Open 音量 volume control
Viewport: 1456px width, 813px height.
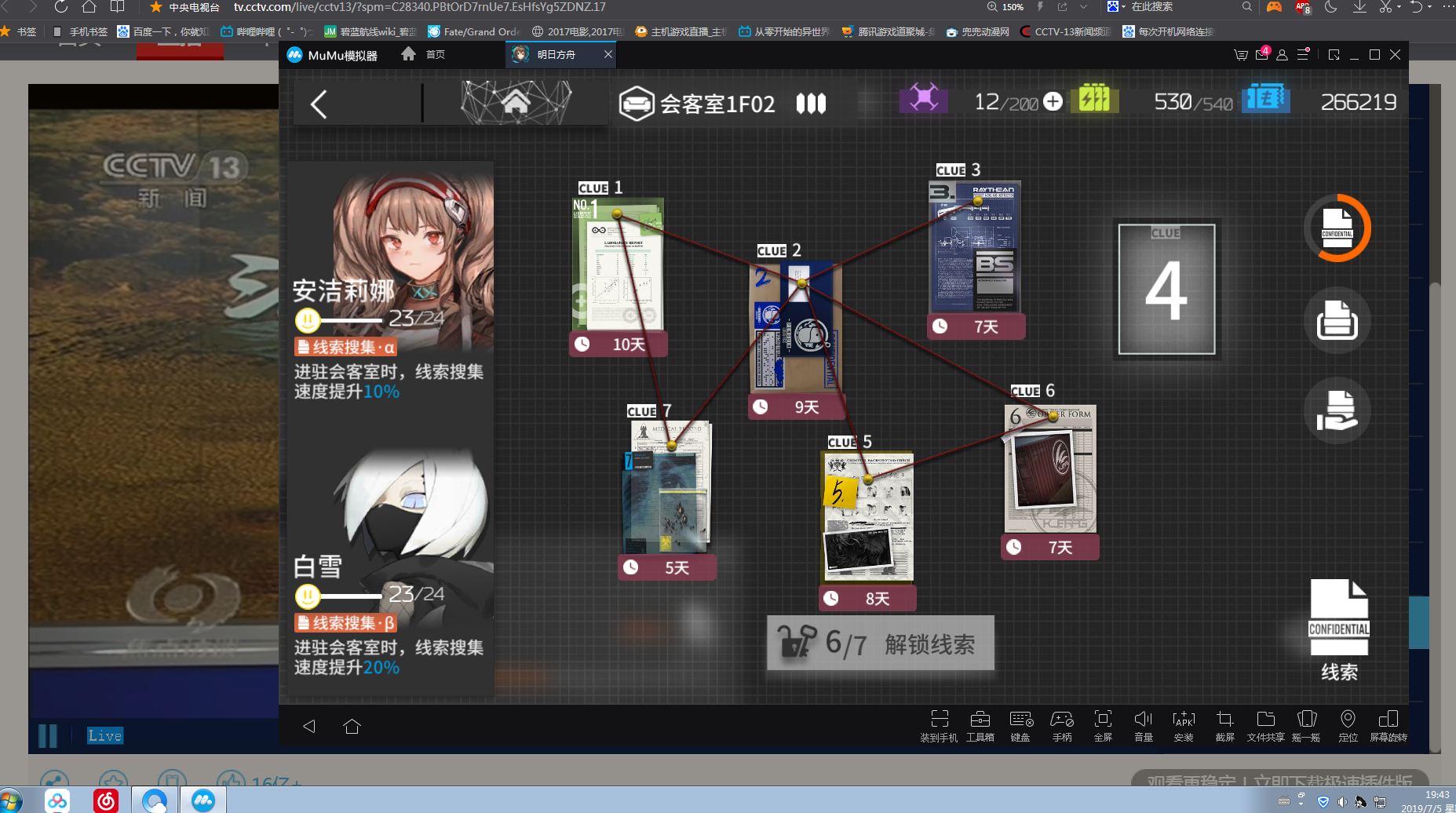pyautogui.click(x=1144, y=726)
